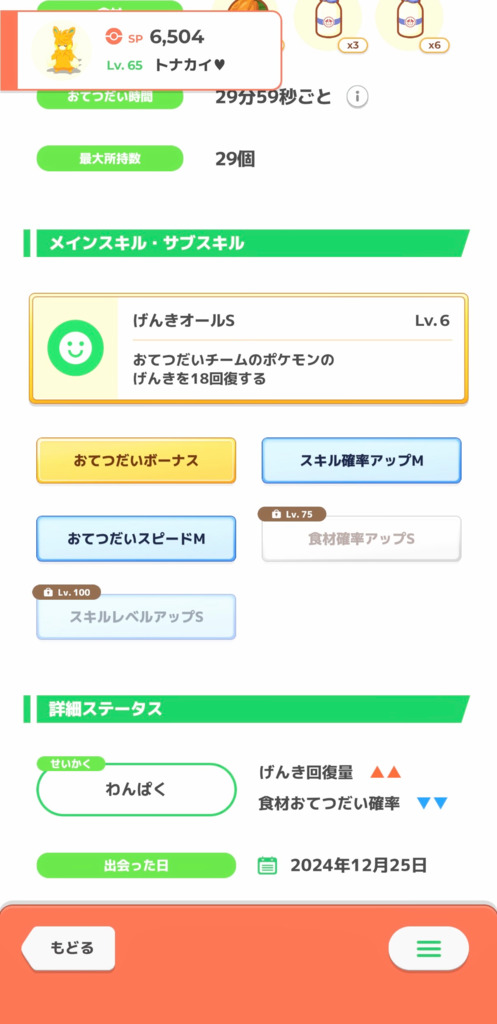497x1024 pixels.
Task: Tap the info icon beside おてつだい時間
Action: click(357, 97)
